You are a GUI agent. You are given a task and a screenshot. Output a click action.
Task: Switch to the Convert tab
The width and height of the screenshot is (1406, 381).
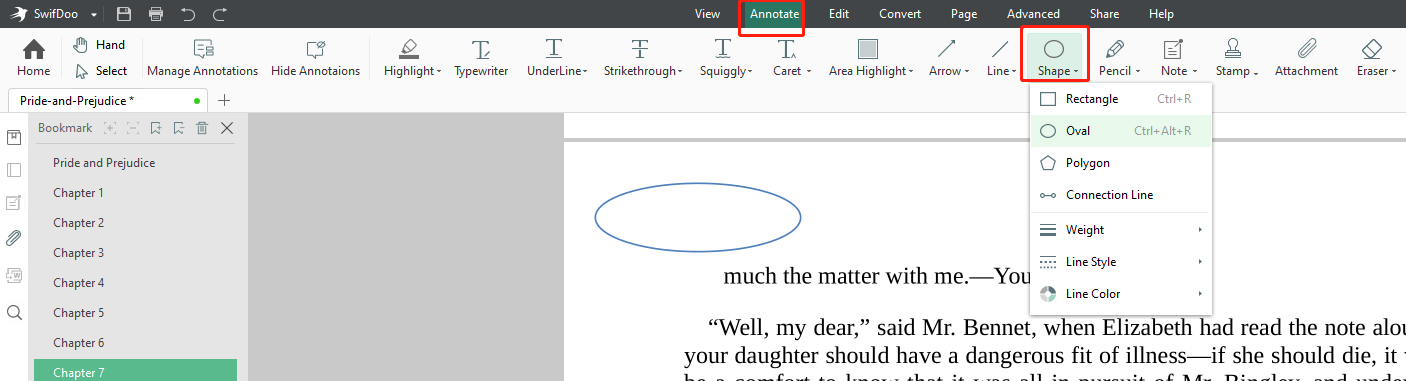click(x=900, y=14)
